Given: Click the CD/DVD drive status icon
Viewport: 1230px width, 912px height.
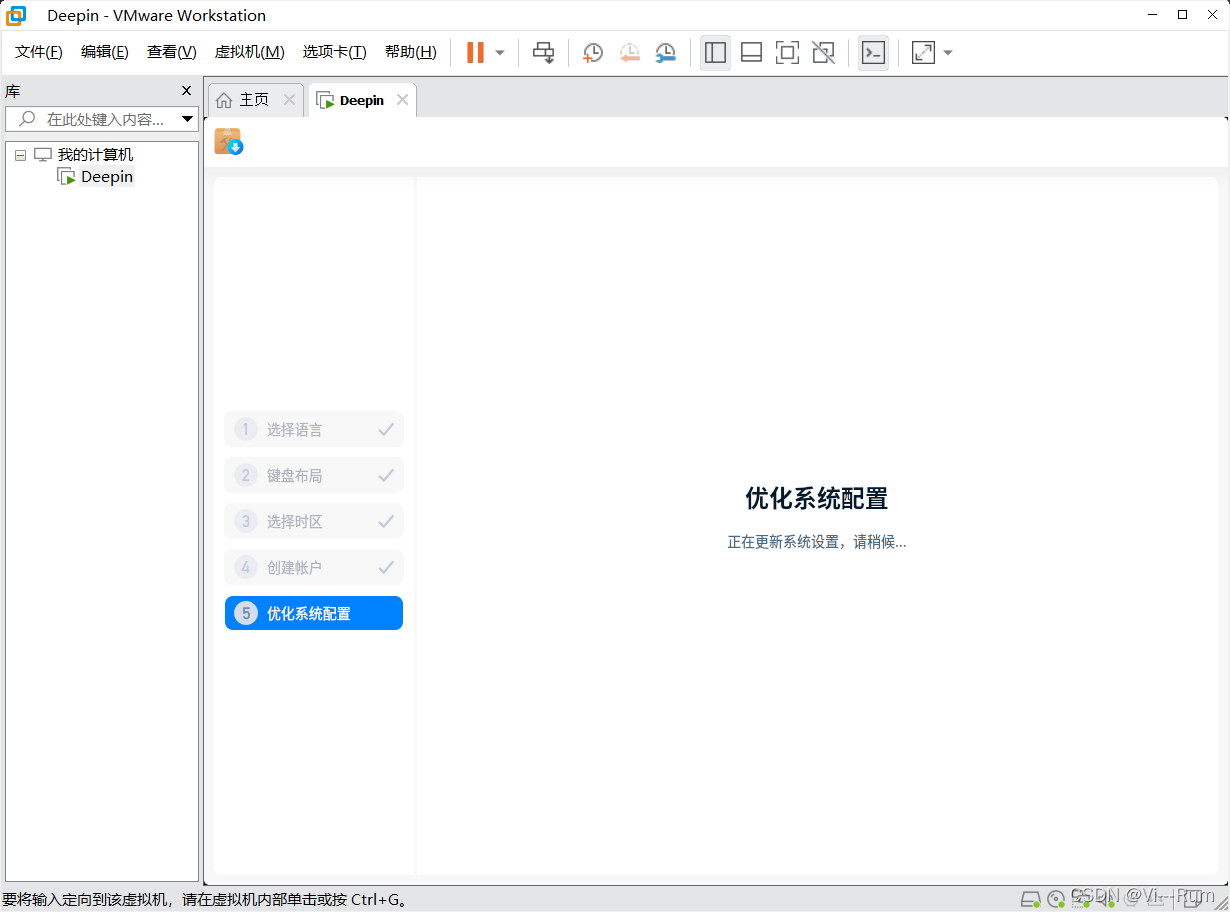Looking at the screenshot, I should [1056, 898].
